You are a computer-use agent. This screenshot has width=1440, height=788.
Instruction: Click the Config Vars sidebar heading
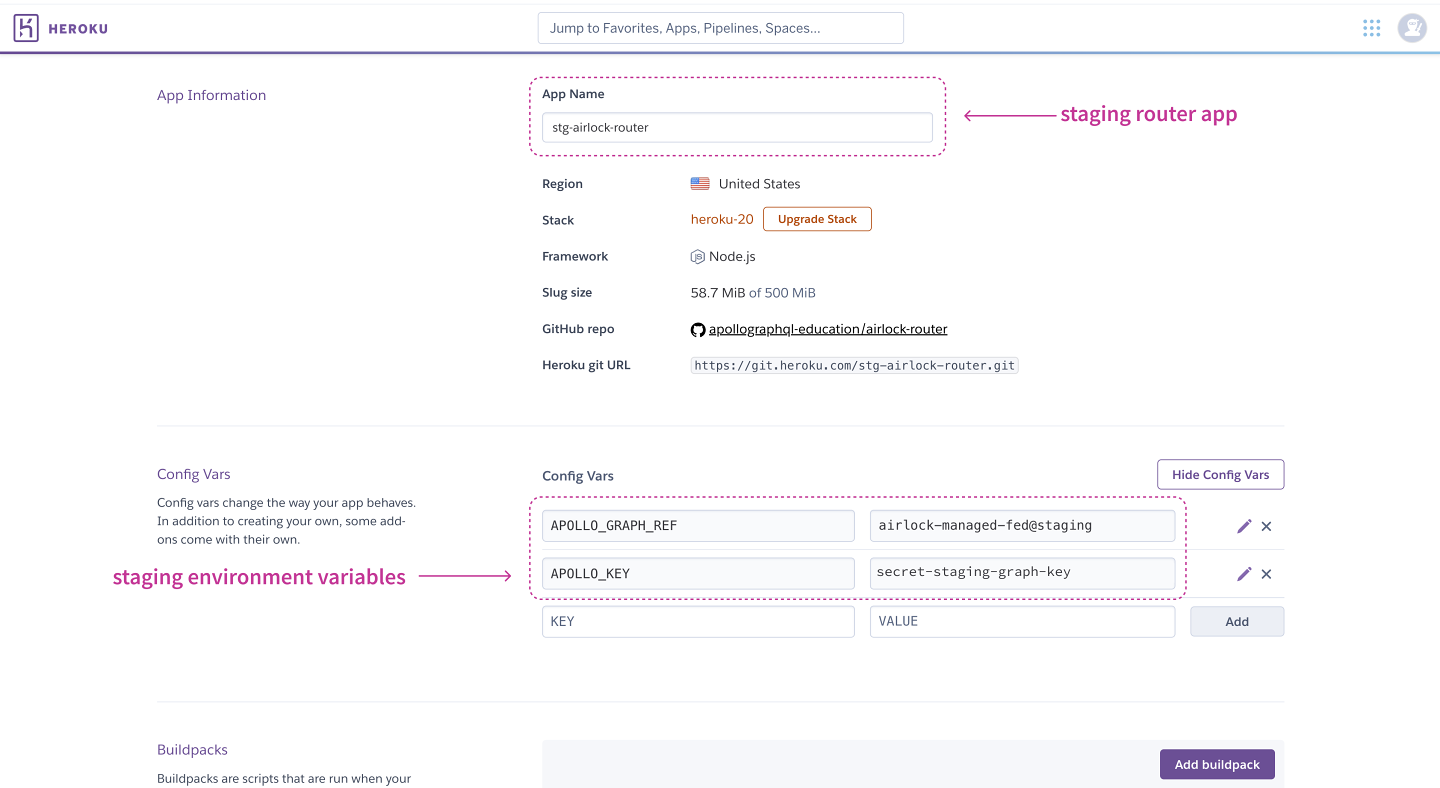coord(194,474)
